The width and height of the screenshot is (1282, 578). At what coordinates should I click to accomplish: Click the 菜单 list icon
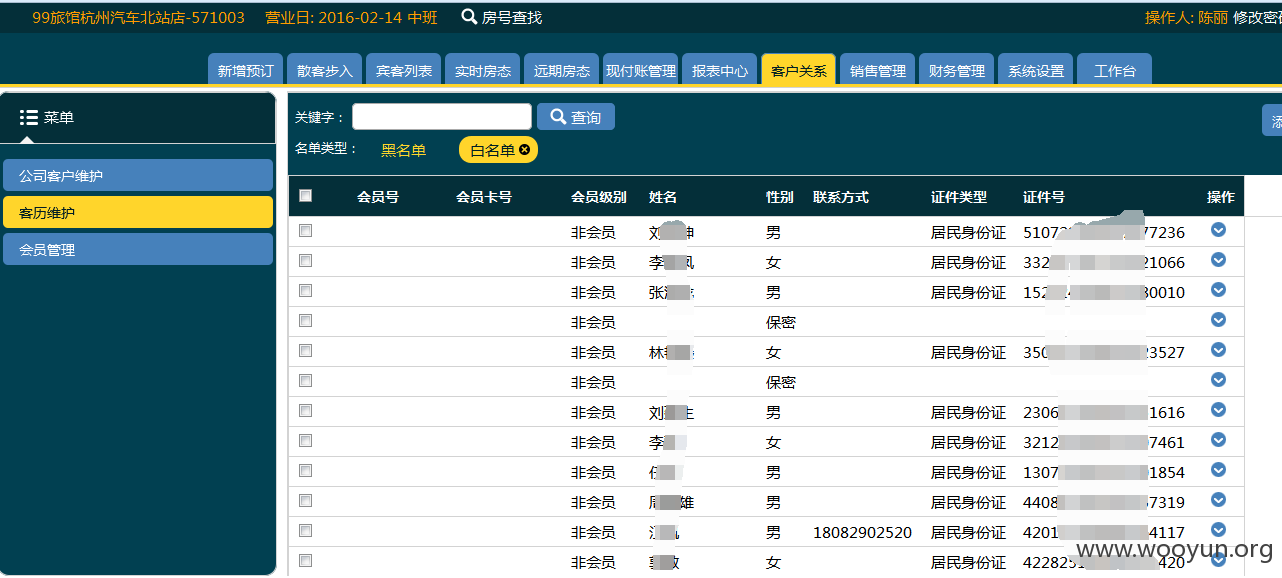[29, 118]
